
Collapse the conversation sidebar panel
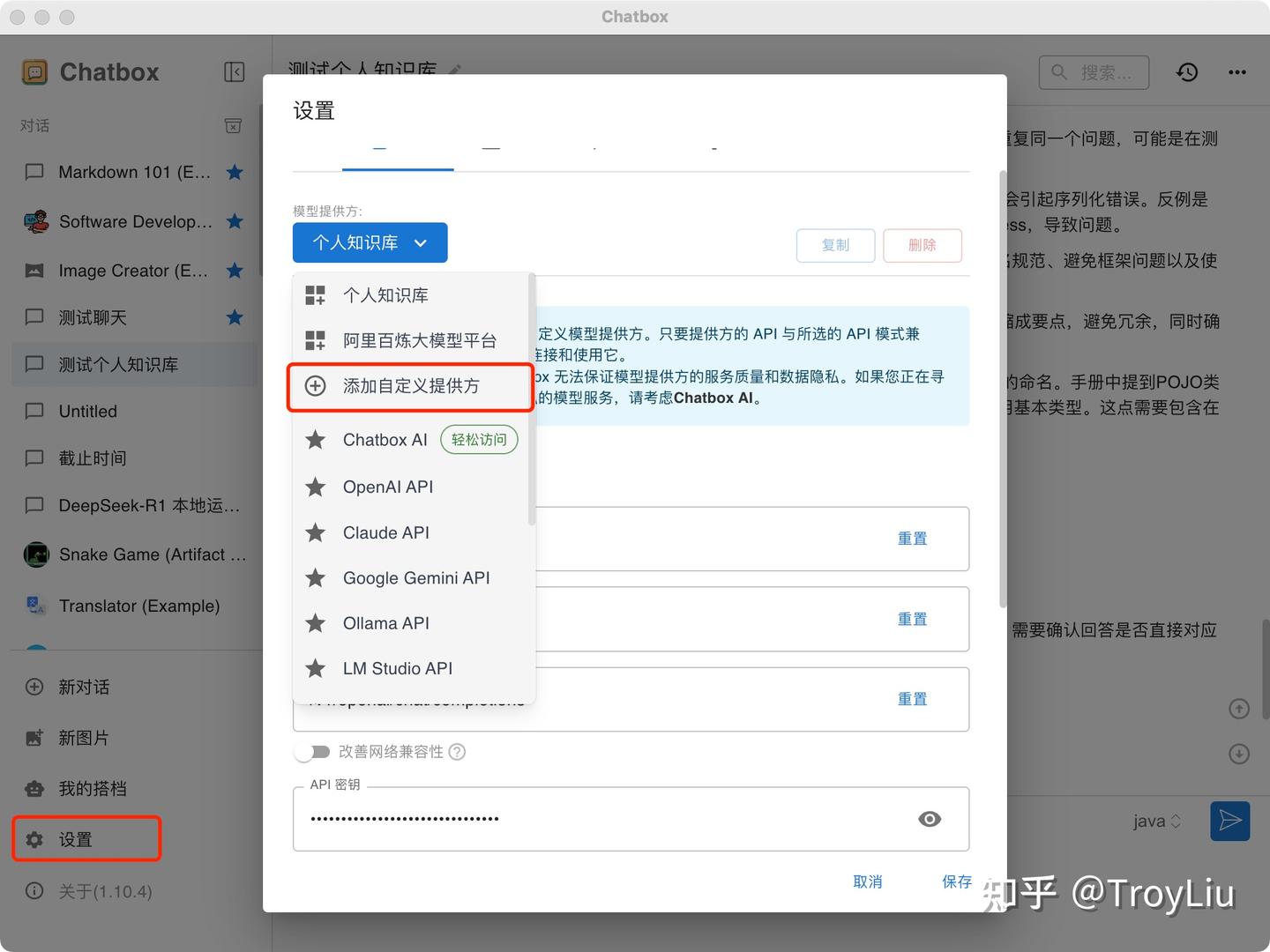click(x=234, y=71)
